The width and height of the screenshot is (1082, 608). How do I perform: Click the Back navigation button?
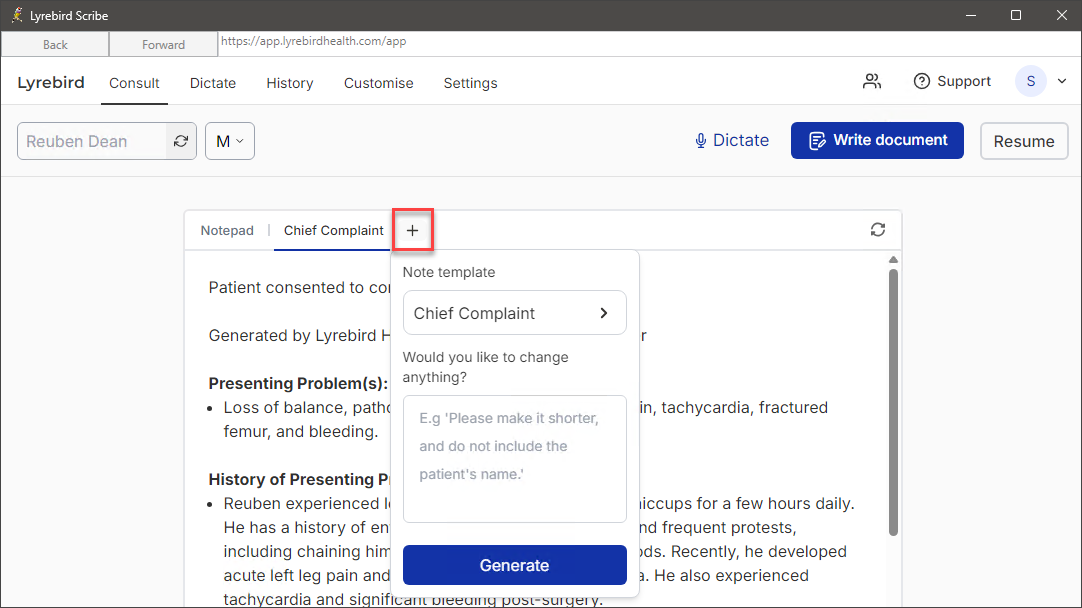55,44
